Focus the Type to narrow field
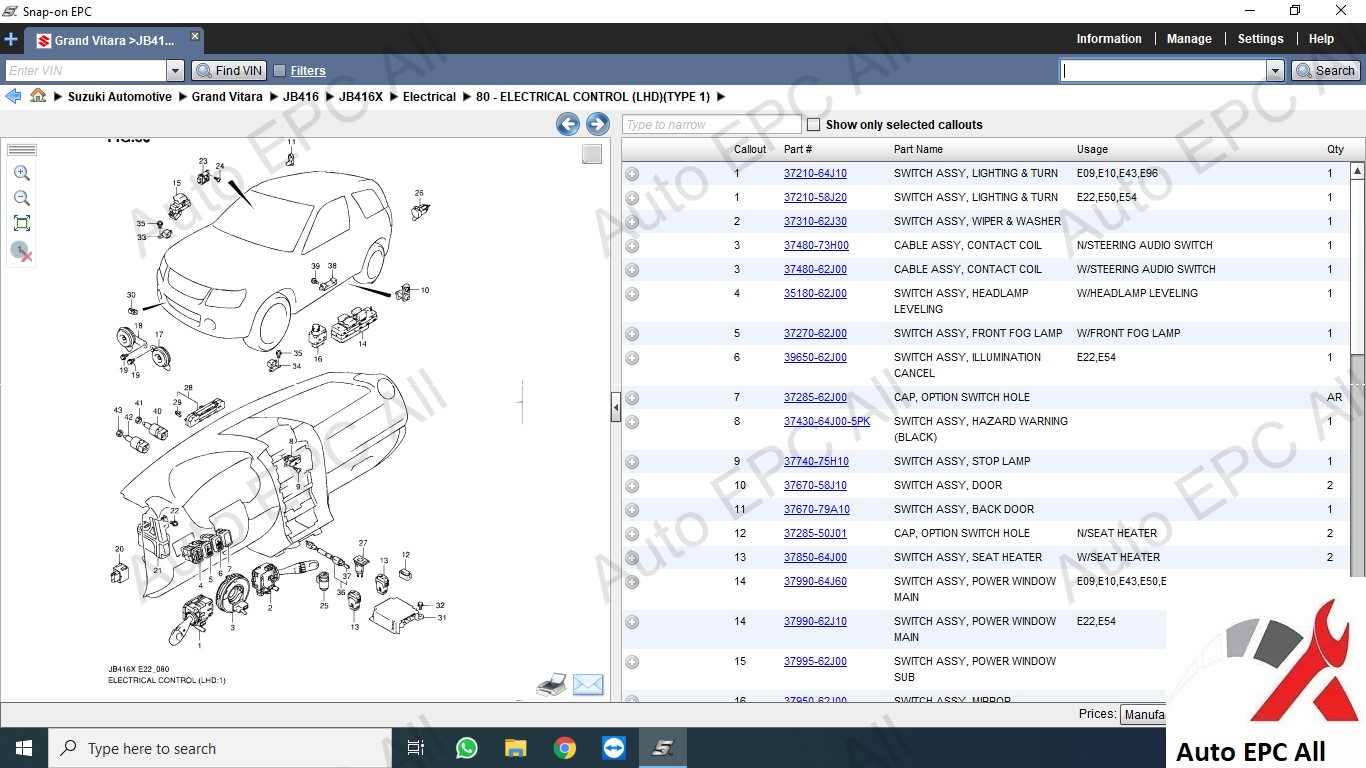Image resolution: width=1366 pixels, height=768 pixels. coord(711,125)
